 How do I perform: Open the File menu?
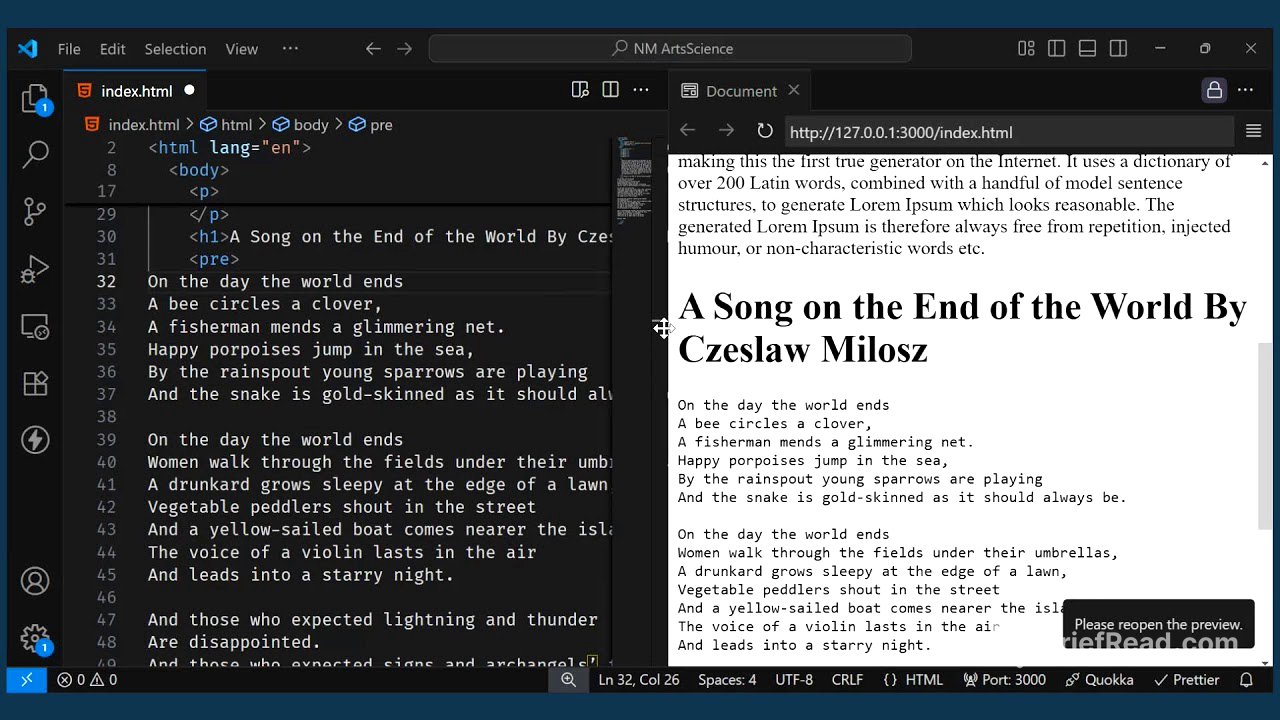point(69,48)
